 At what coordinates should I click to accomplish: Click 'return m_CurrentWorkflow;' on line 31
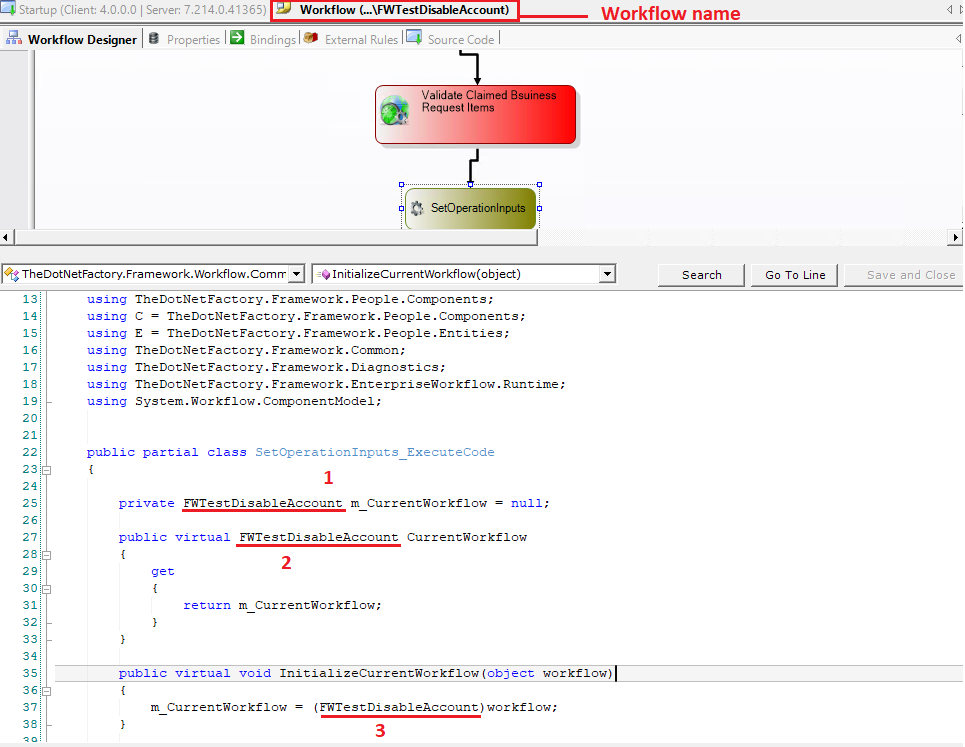click(282, 605)
